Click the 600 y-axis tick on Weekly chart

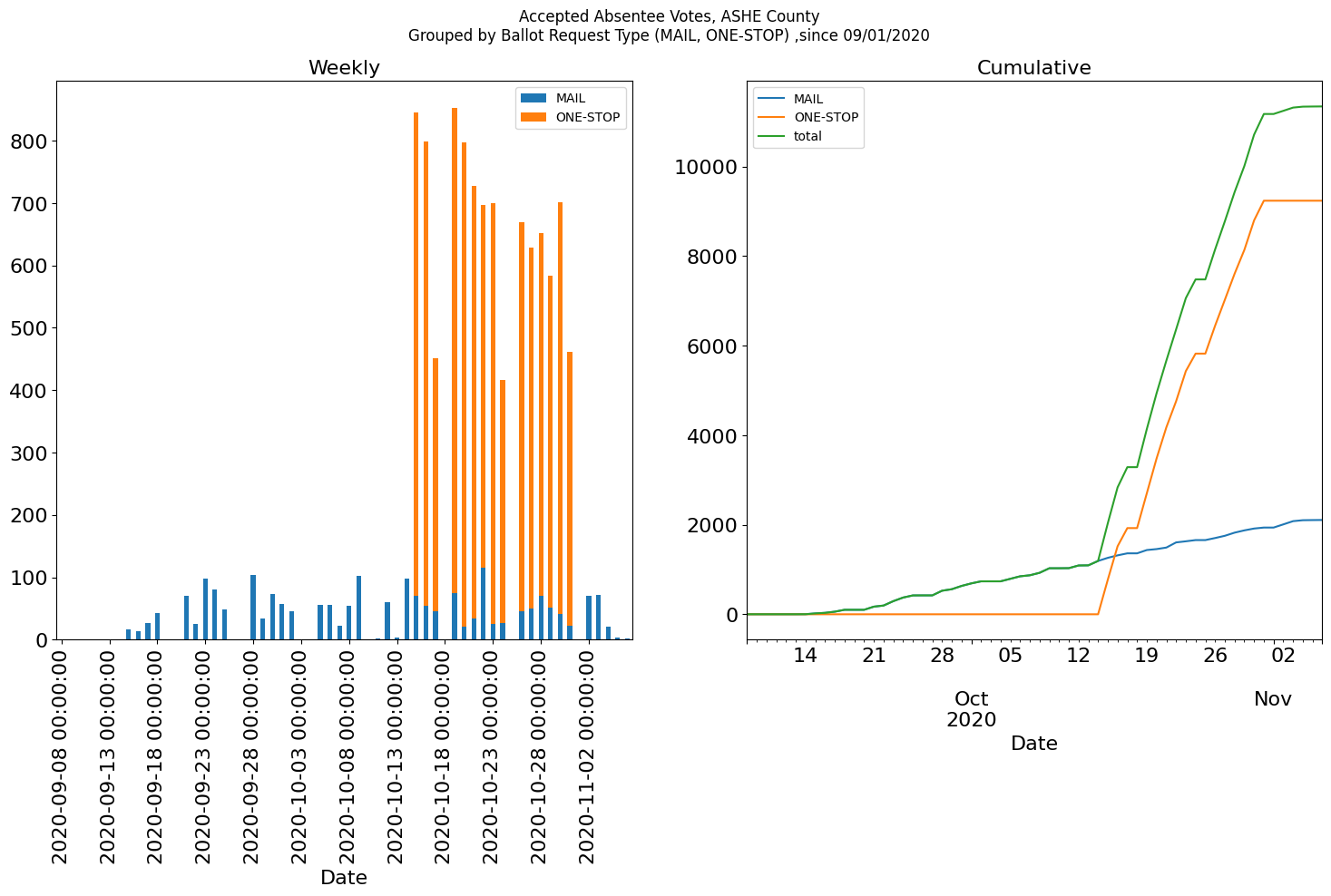click(x=28, y=267)
